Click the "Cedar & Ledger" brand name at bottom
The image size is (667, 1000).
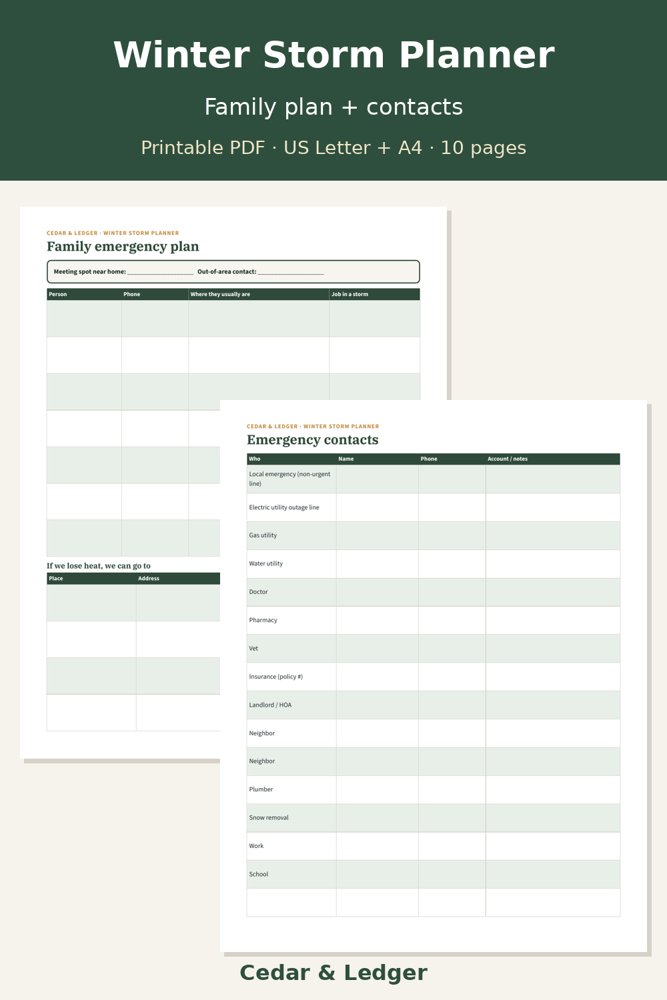[x=334, y=973]
